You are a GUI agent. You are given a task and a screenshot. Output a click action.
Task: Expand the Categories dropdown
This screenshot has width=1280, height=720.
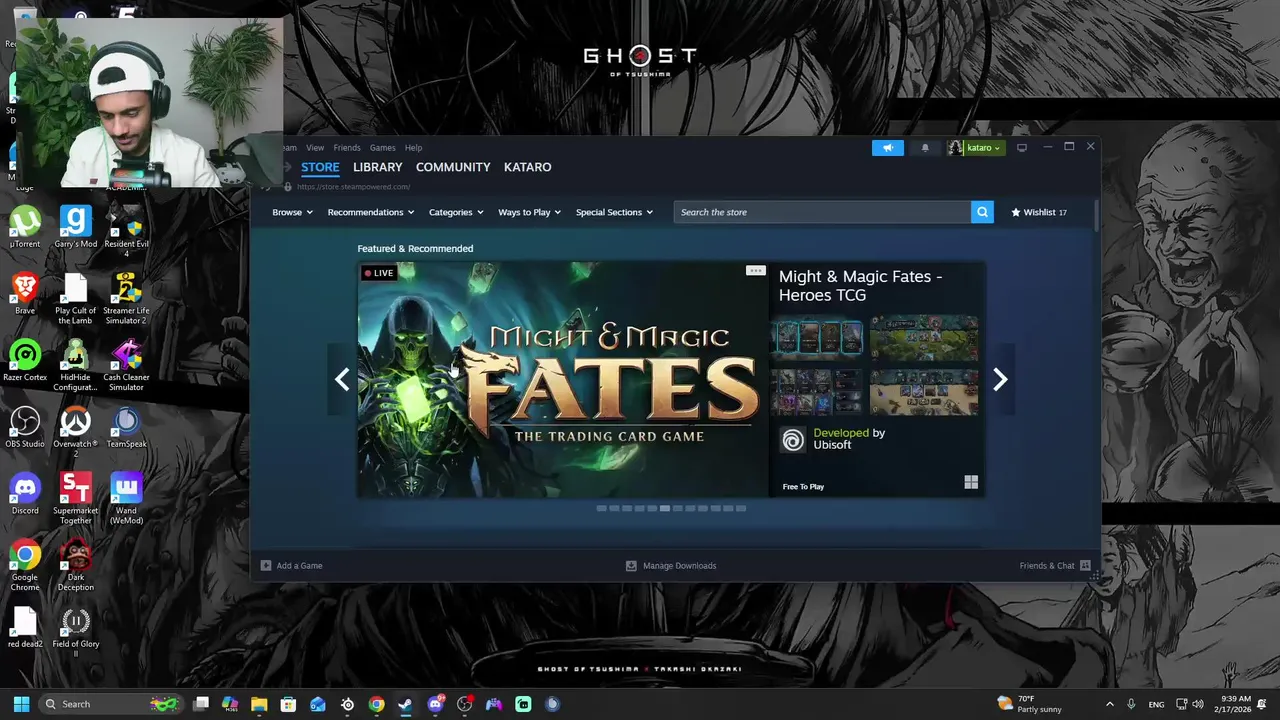pyautogui.click(x=456, y=212)
